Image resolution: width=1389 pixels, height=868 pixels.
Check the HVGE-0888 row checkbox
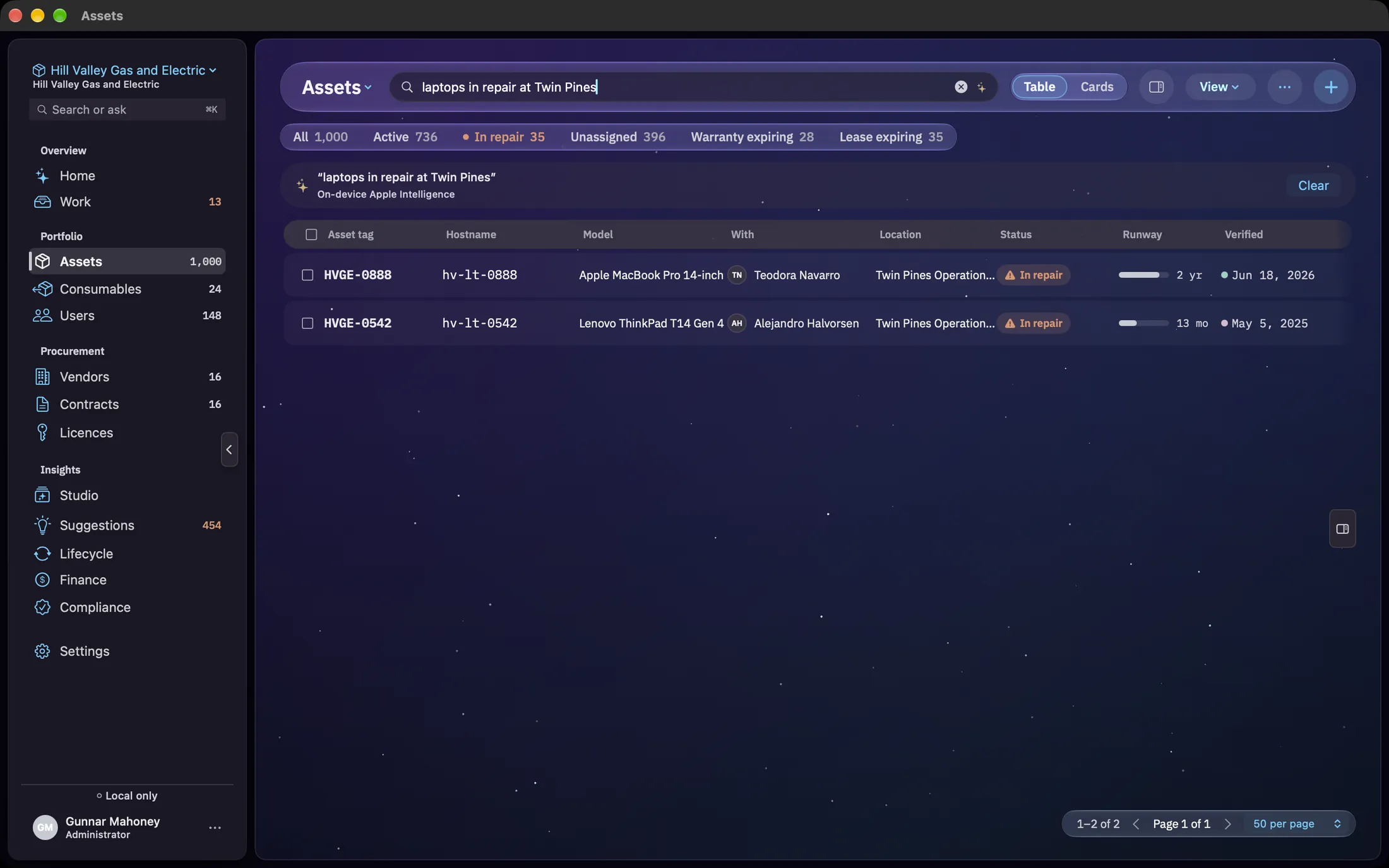point(307,275)
